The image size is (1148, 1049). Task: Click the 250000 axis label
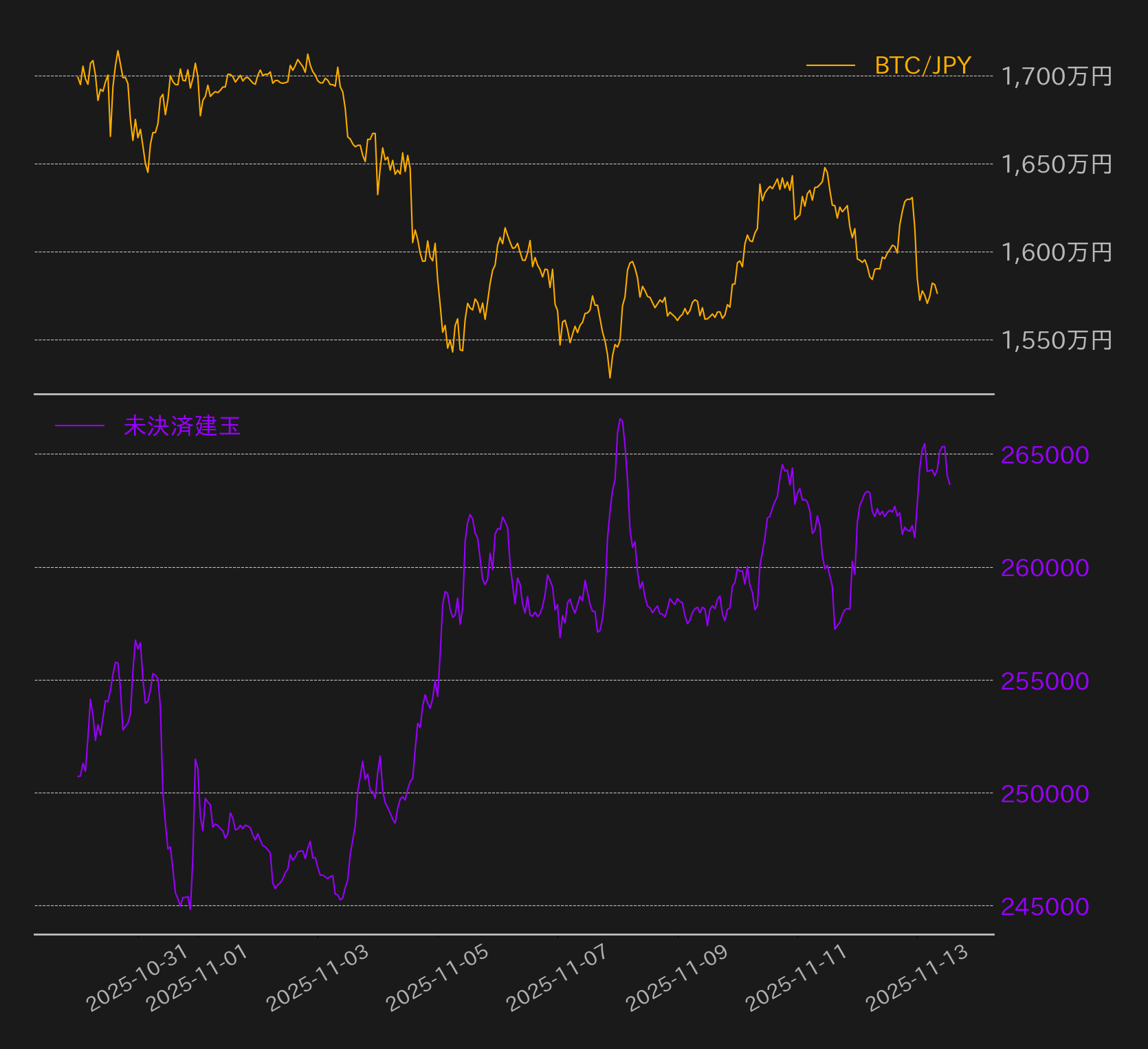1045,794
